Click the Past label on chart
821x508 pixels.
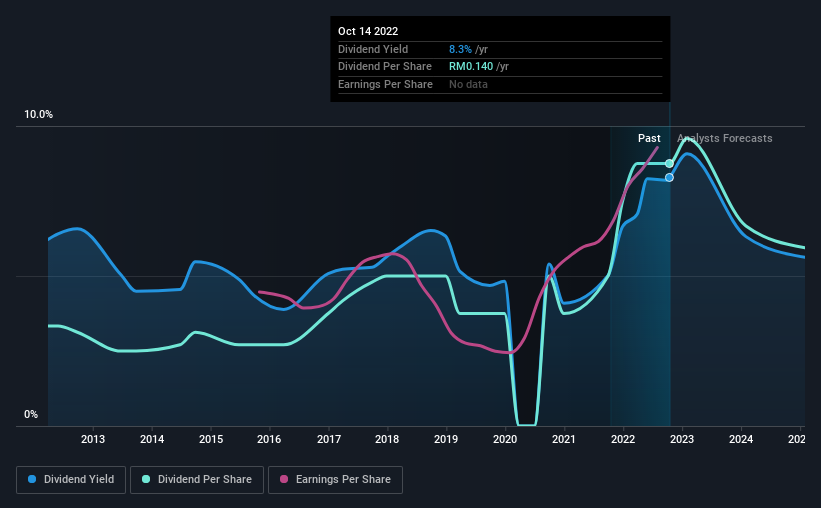649,138
